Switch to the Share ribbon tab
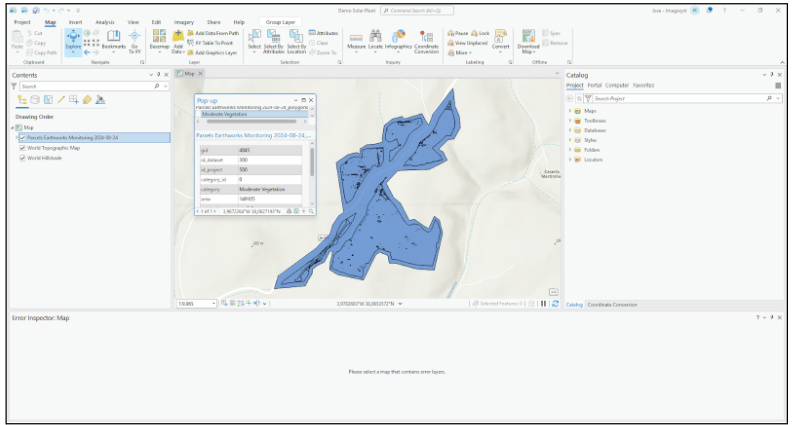This screenshot has height=425, width=797. click(x=213, y=22)
